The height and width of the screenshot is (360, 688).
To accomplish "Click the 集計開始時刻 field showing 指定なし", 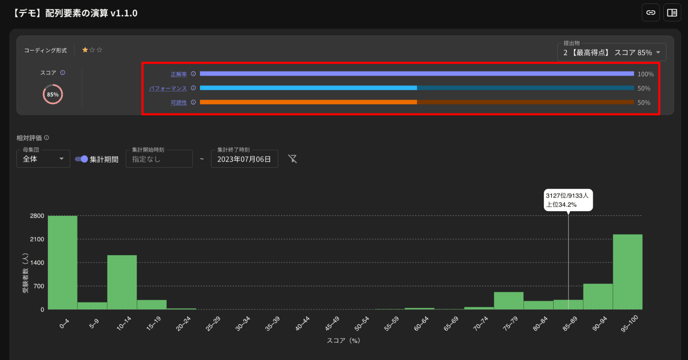I will [x=159, y=159].
